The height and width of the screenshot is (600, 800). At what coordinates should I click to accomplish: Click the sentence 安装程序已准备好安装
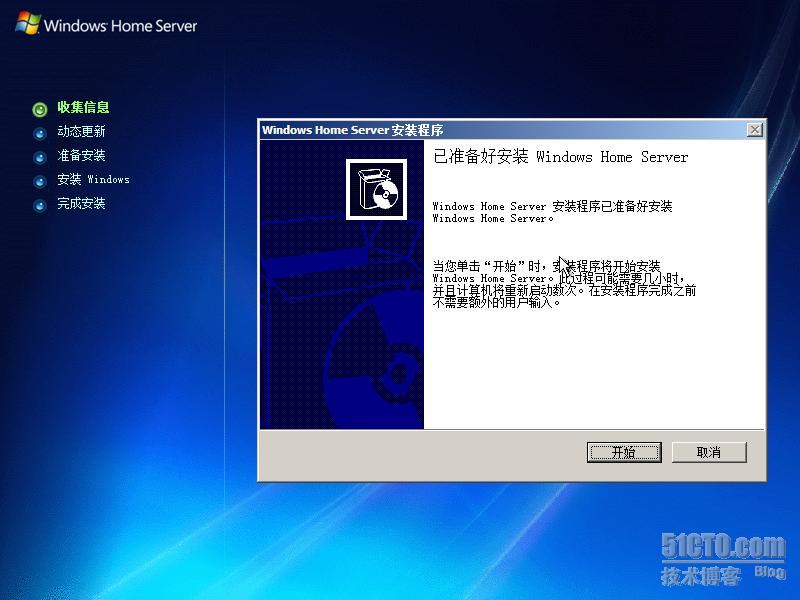coord(553,212)
